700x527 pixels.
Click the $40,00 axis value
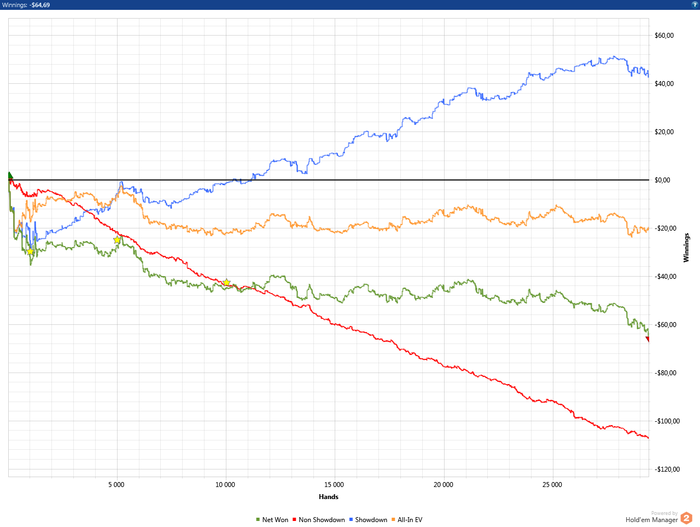click(x=664, y=84)
